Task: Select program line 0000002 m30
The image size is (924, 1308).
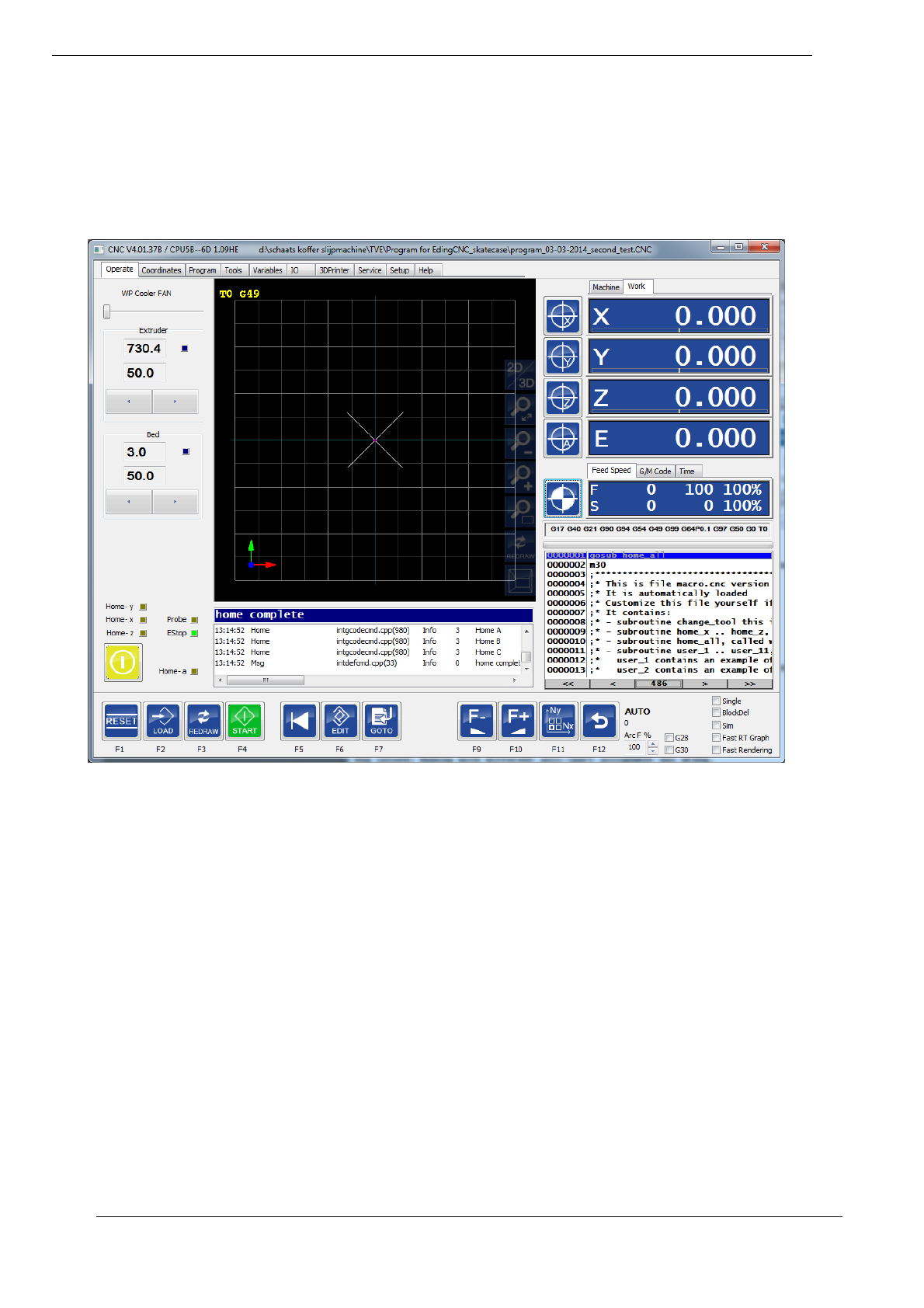Action: coord(658,565)
